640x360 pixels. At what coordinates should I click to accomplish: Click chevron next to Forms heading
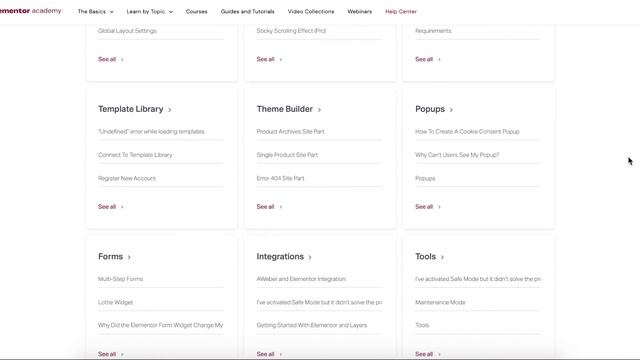coord(129,257)
